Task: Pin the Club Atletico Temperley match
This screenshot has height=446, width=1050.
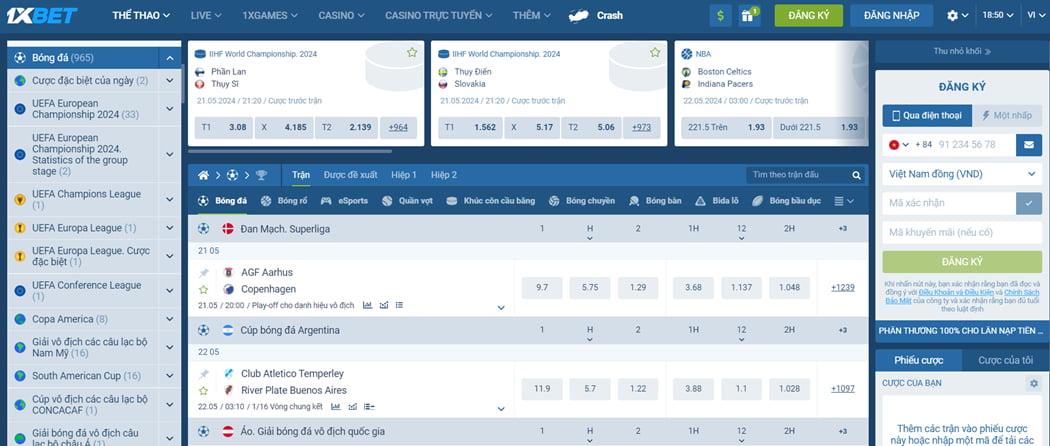Action: point(203,374)
